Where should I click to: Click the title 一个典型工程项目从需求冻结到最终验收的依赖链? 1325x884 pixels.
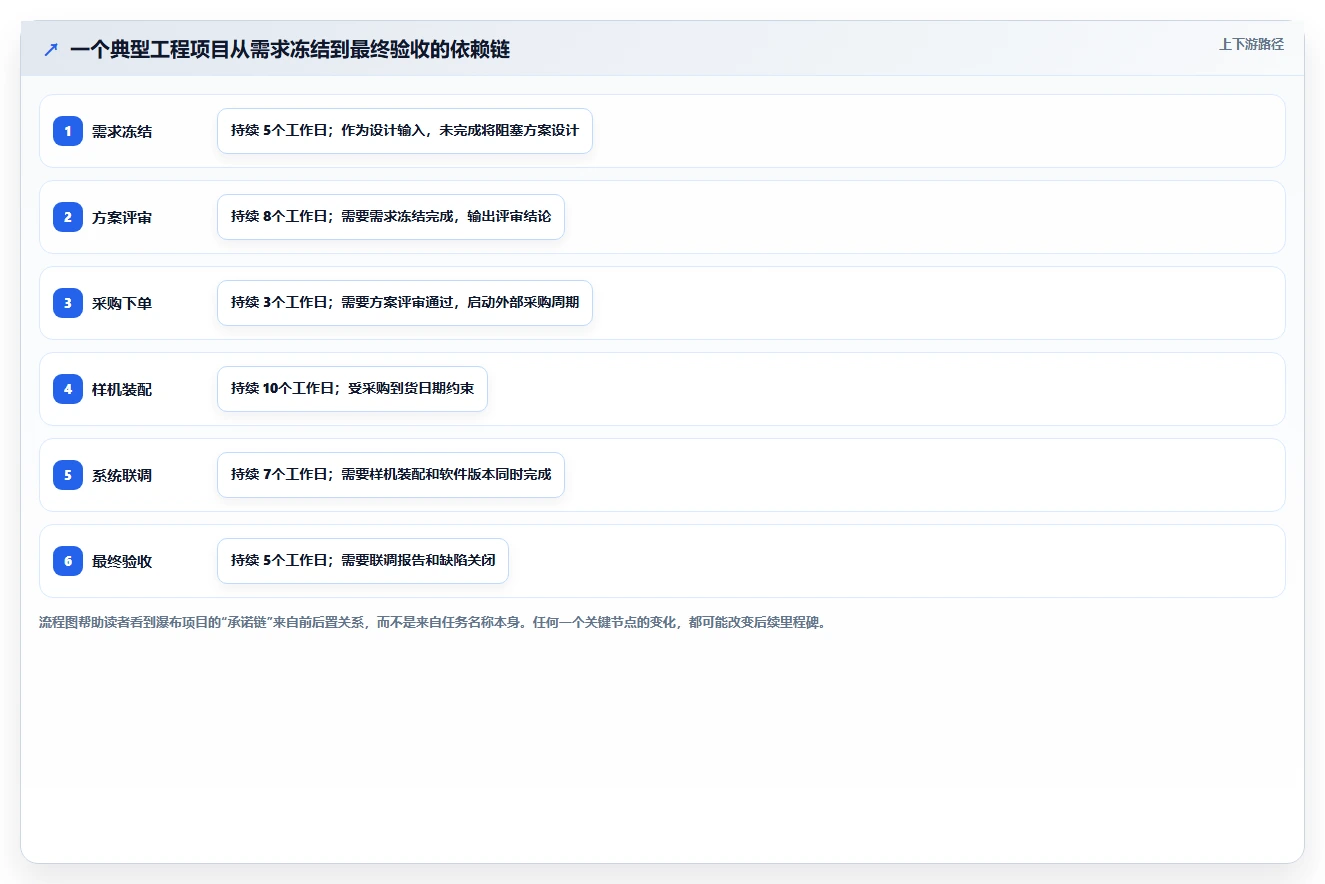(x=290, y=50)
